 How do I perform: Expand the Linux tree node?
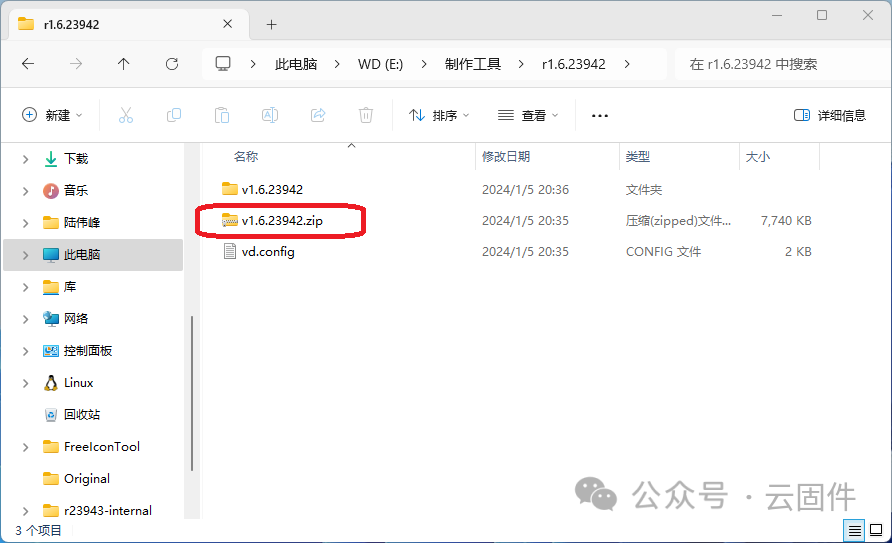click(25, 383)
